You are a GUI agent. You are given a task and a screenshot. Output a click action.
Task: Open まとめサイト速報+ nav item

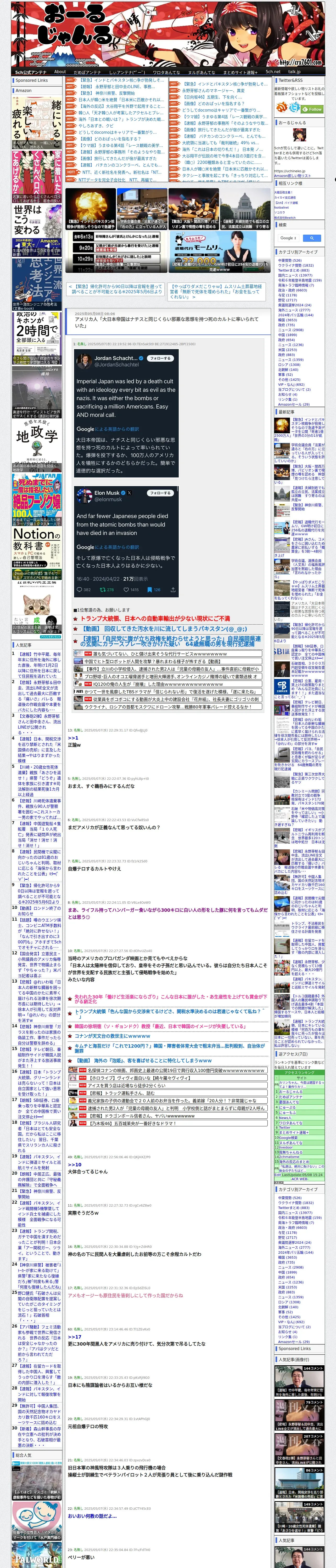(x=240, y=72)
